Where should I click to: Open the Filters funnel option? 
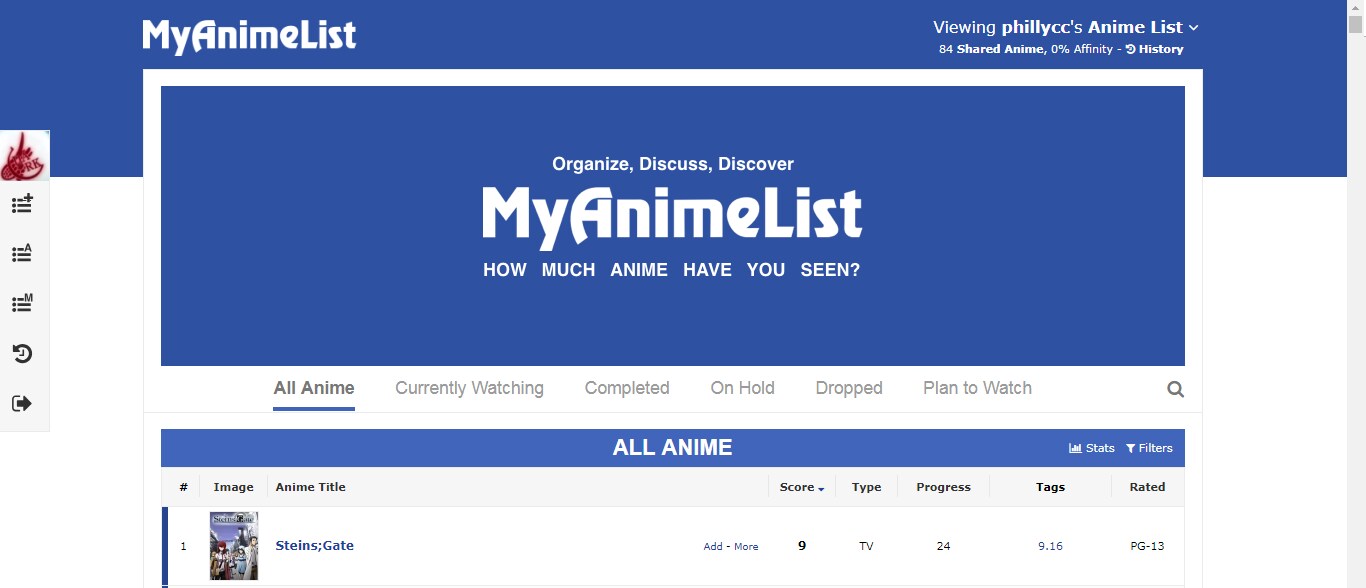pyautogui.click(x=1149, y=448)
